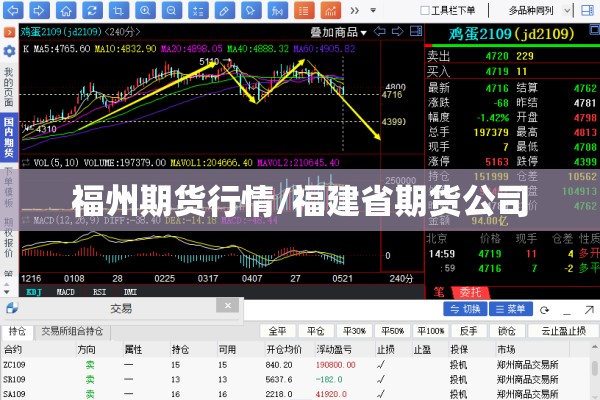The width and height of the screenshot is (600, 400).
Task: Zoom out the chart with magnifier minus
Action: tap(171, 10)
